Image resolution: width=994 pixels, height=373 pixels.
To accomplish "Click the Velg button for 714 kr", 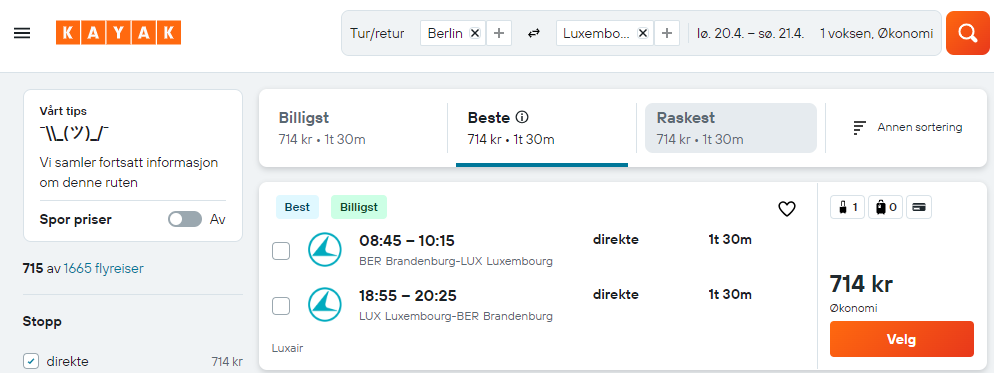I will [901, 339].
